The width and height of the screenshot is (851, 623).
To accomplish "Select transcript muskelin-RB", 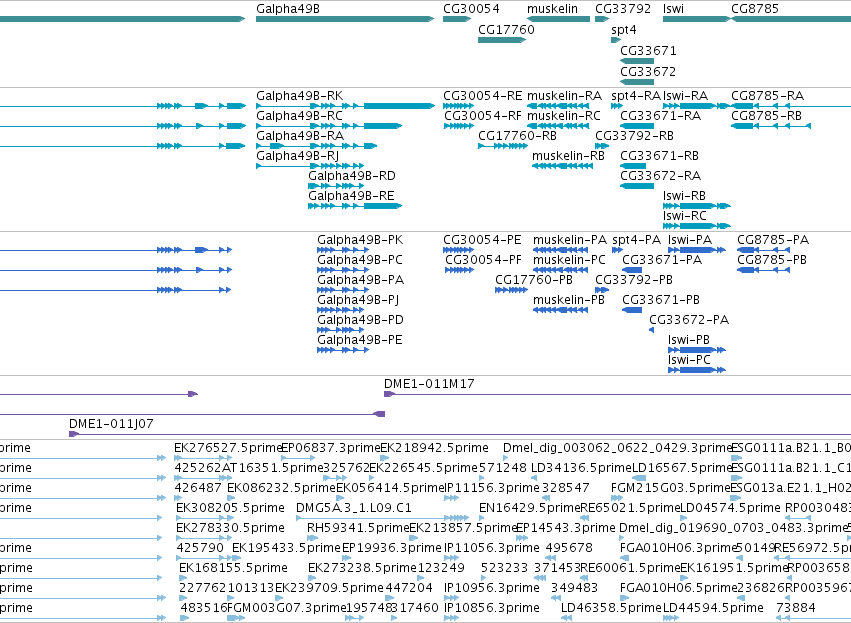I will pos(568,156).
